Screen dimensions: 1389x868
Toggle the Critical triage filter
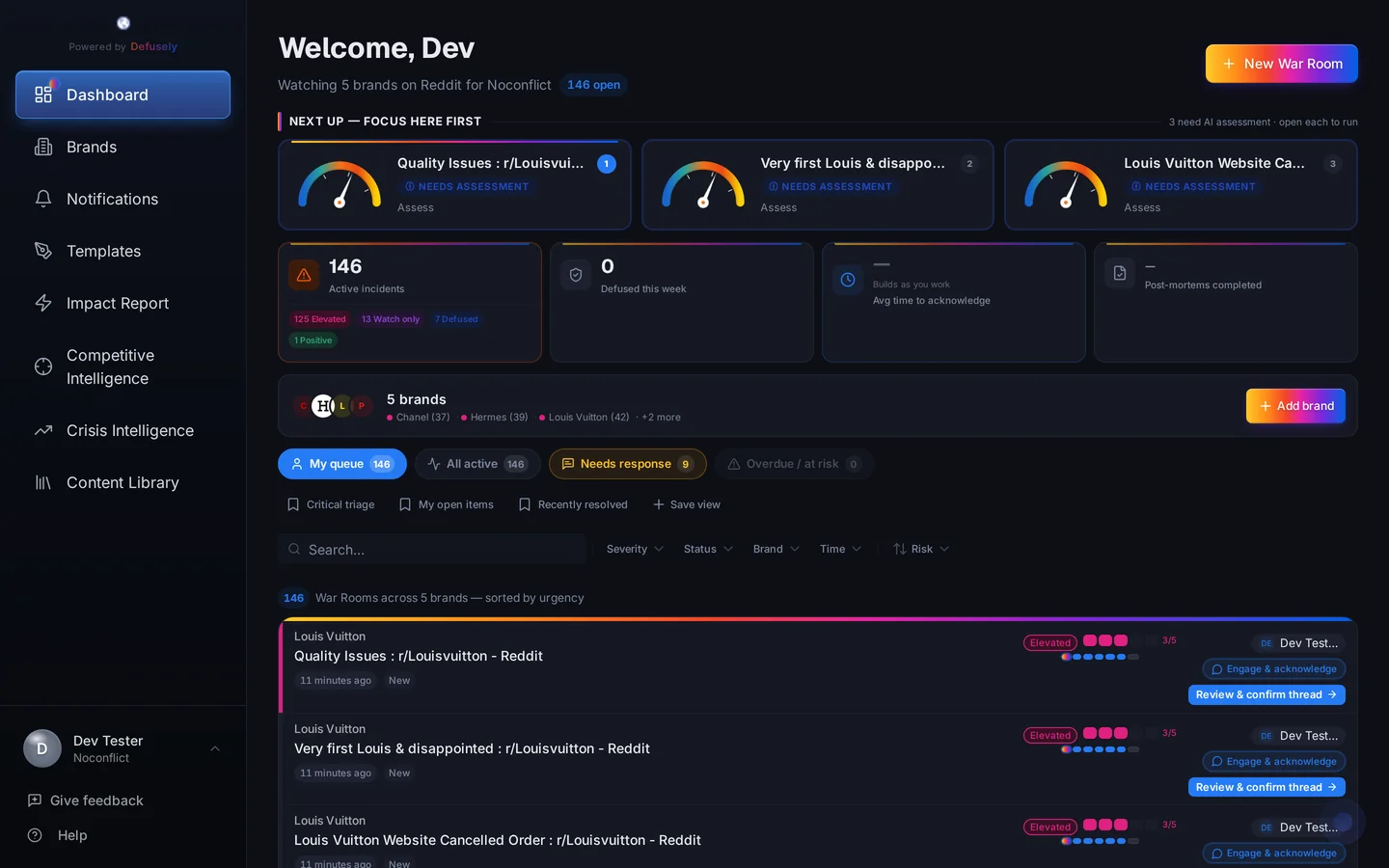coord(330,504)
